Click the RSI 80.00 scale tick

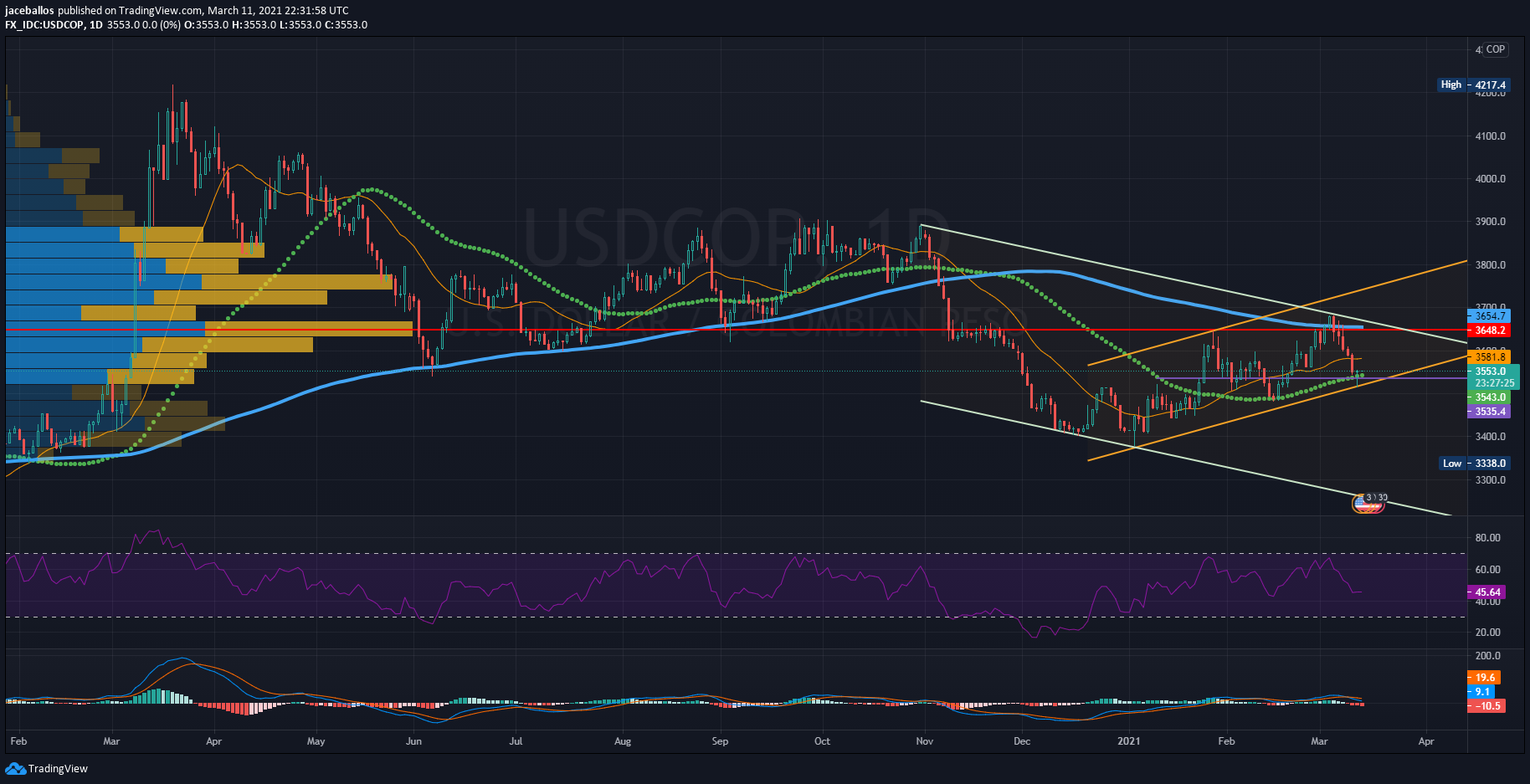coord(1488,538)
